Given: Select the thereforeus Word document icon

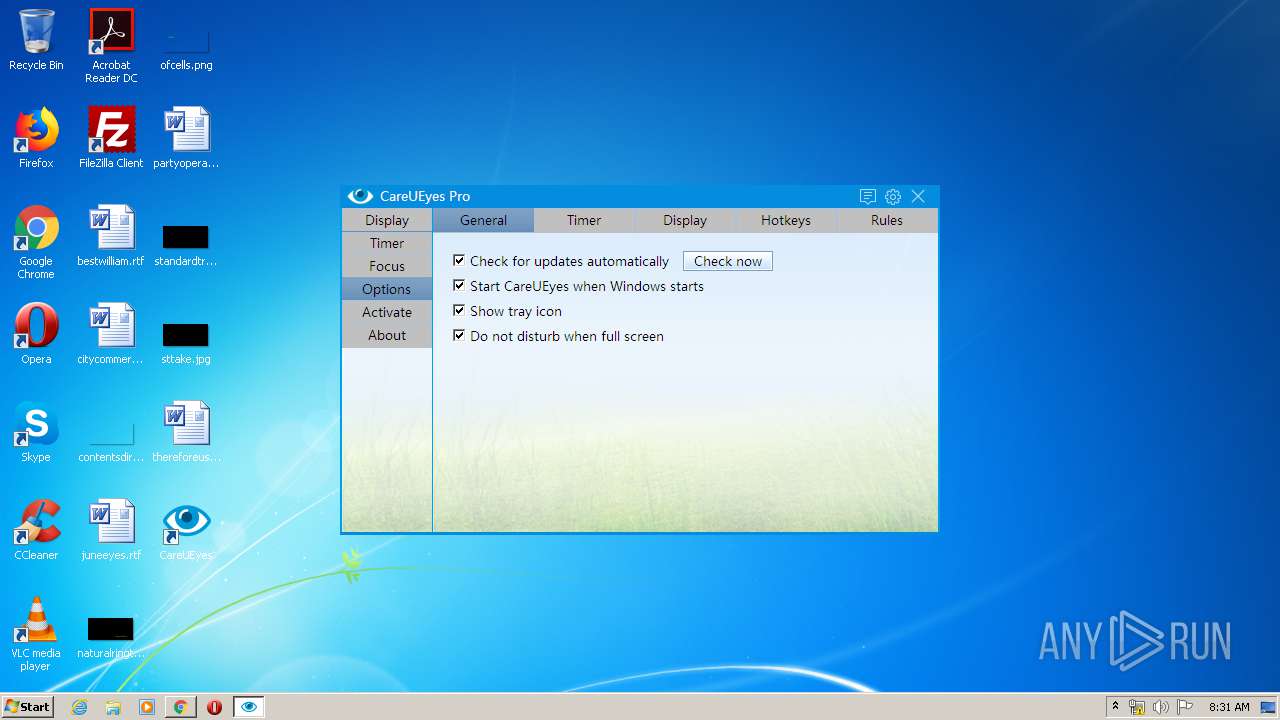Looking at the screenshot, I should click(186, 432).
